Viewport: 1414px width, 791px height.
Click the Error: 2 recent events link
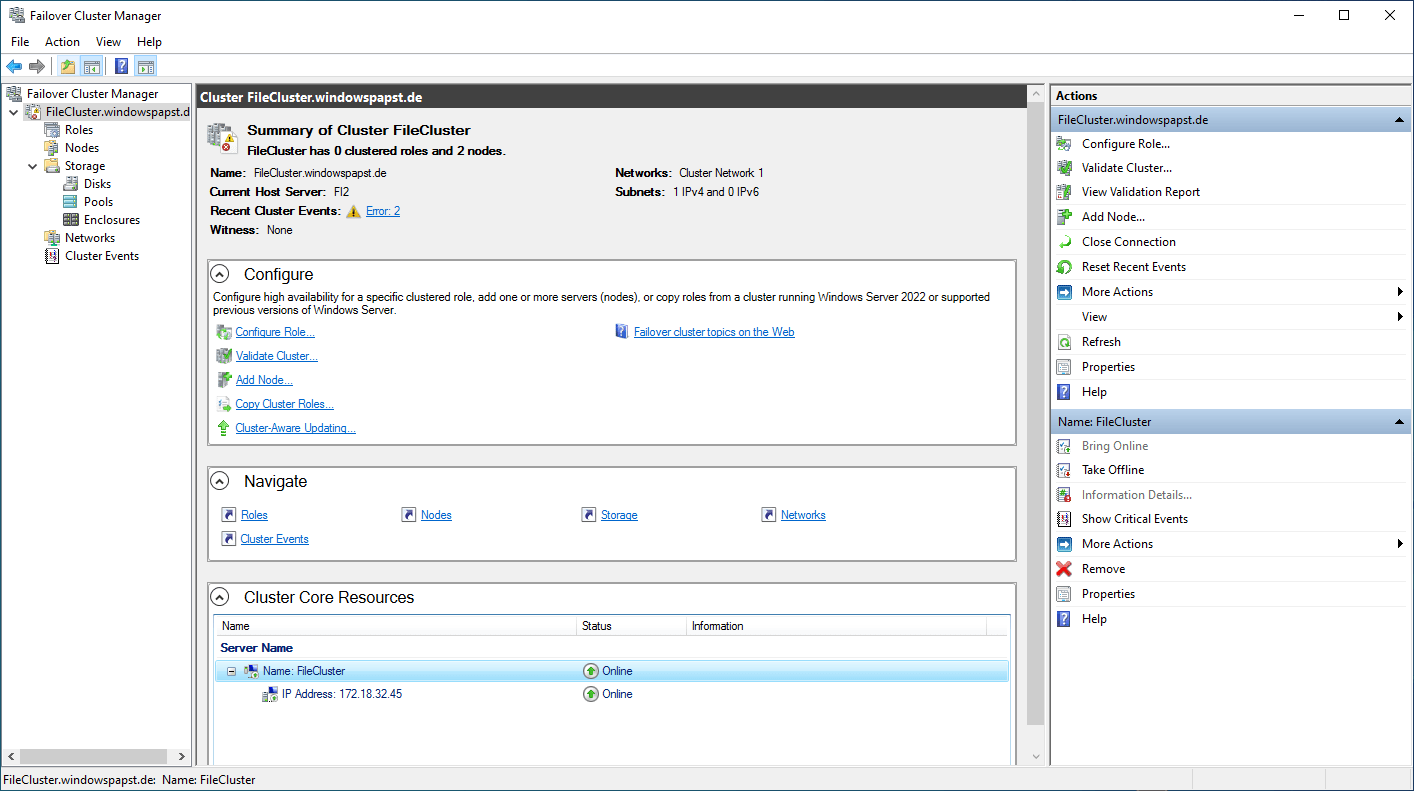(x=382, y=211)
